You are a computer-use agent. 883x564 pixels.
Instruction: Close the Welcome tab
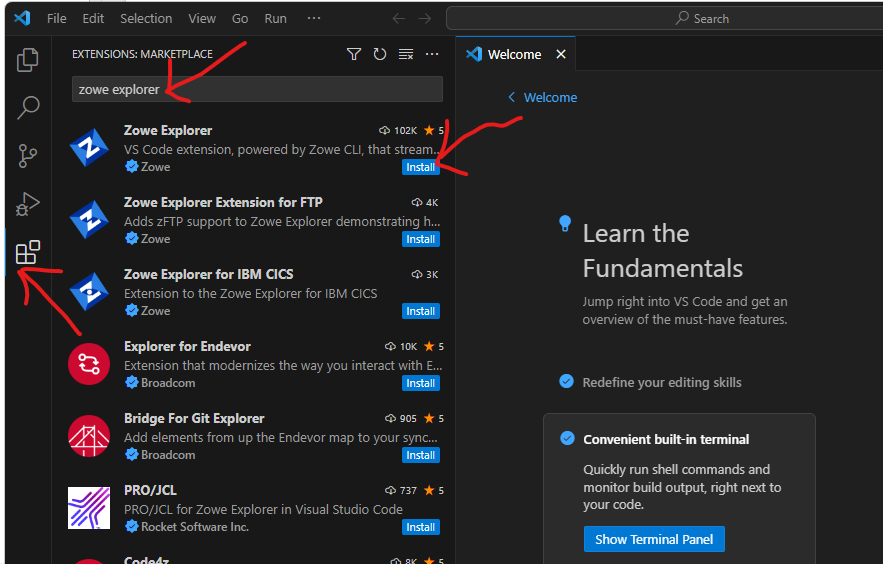561,54
